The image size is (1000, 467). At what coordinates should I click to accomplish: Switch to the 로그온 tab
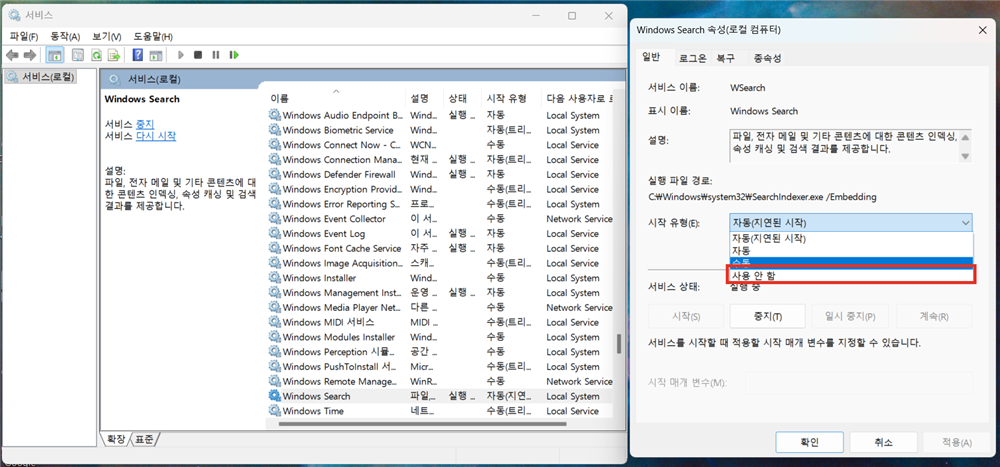tap(692, 58)
